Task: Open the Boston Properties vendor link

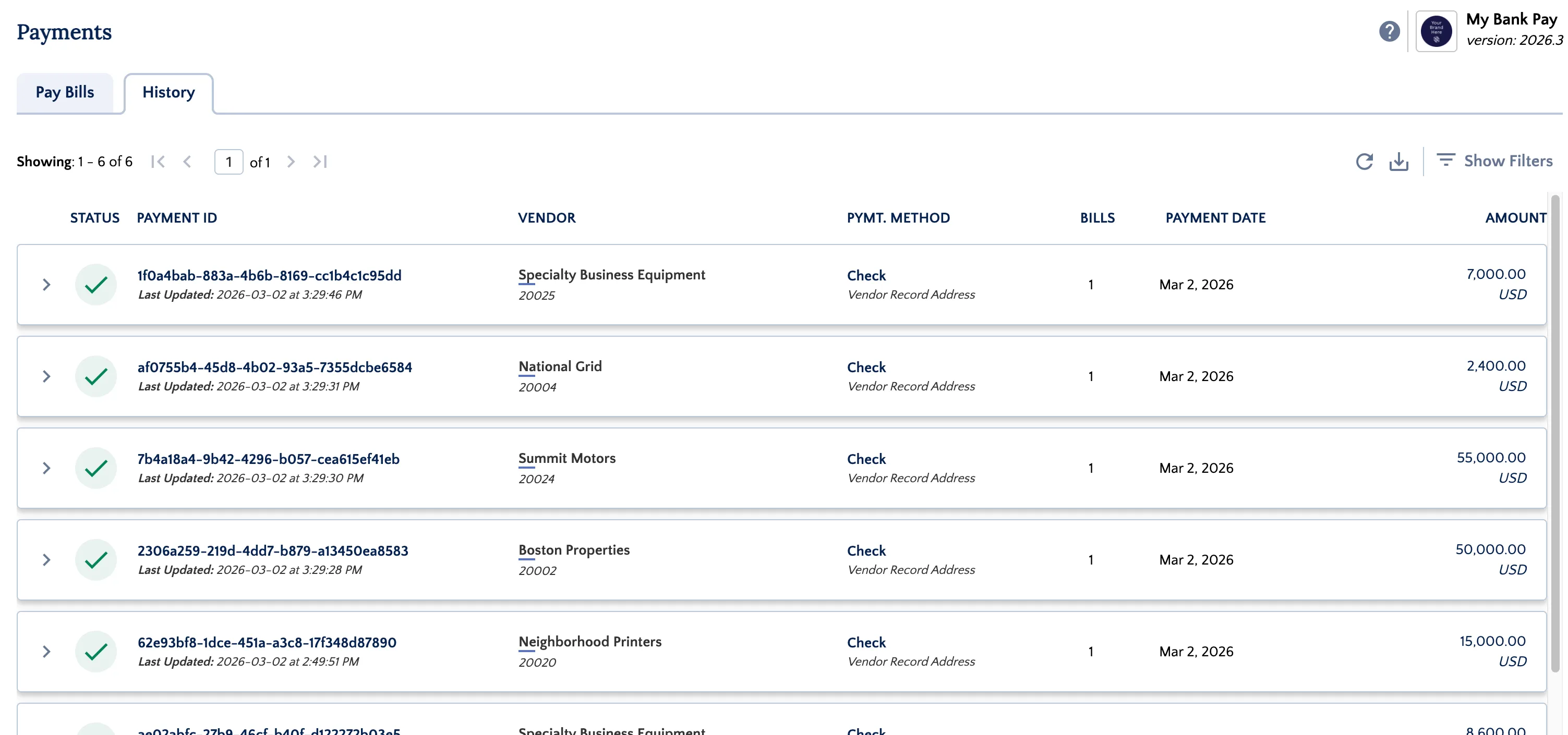Action: pos(574,550)
